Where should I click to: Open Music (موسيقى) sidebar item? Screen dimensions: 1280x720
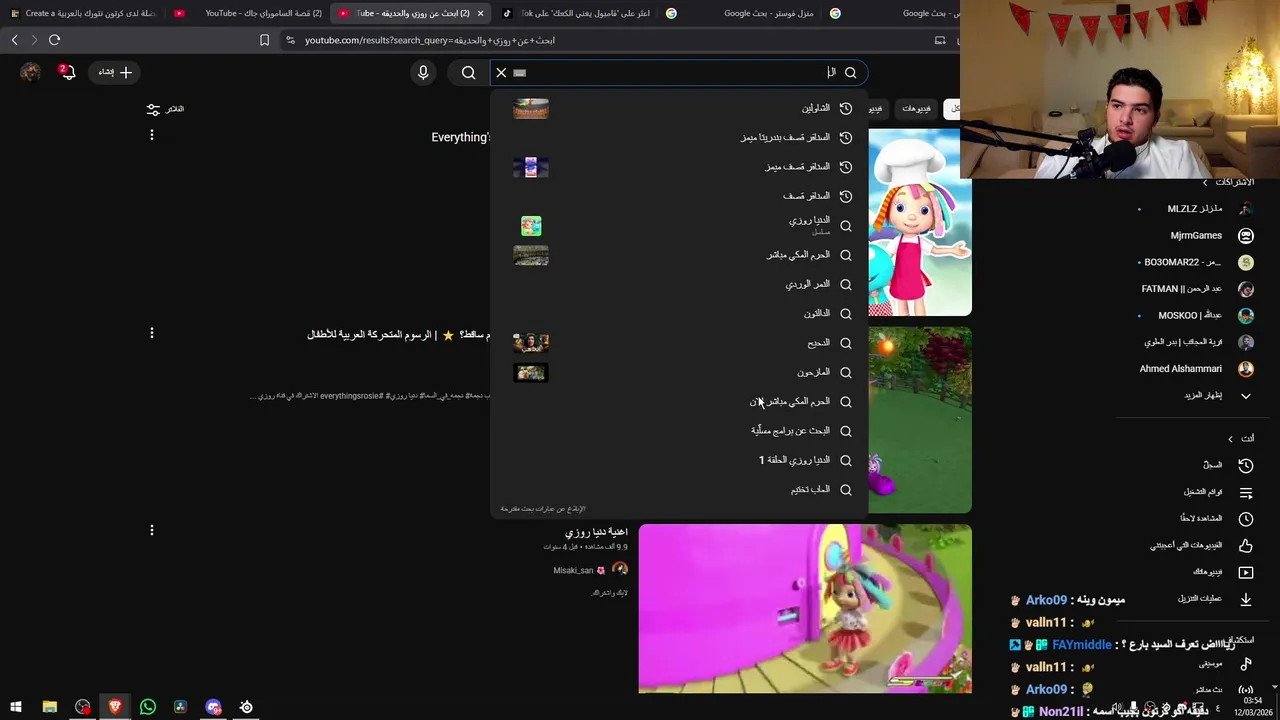pos(1225,664)
